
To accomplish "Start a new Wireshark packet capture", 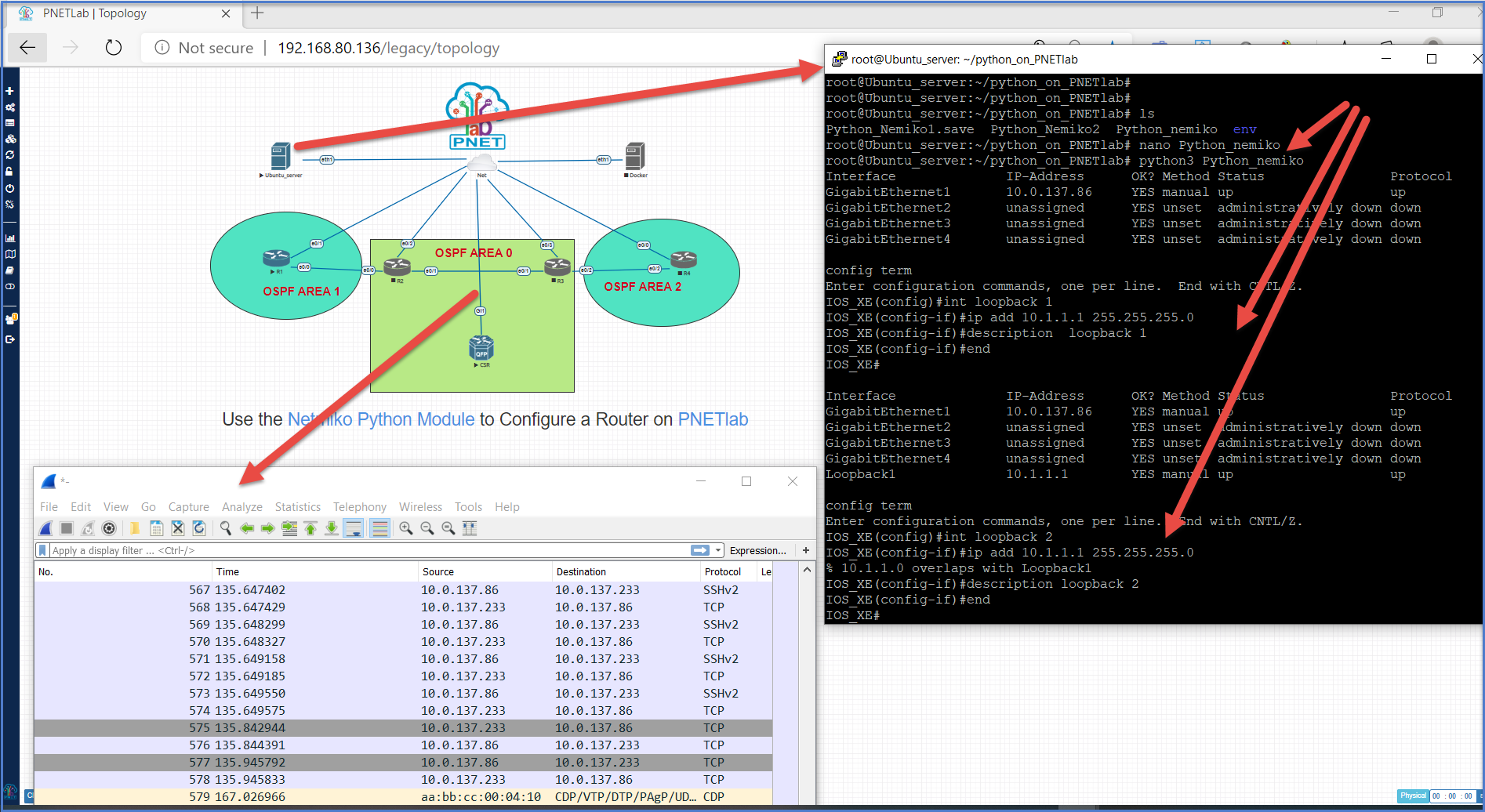I will pyautogui.click(x=45, y=527).
